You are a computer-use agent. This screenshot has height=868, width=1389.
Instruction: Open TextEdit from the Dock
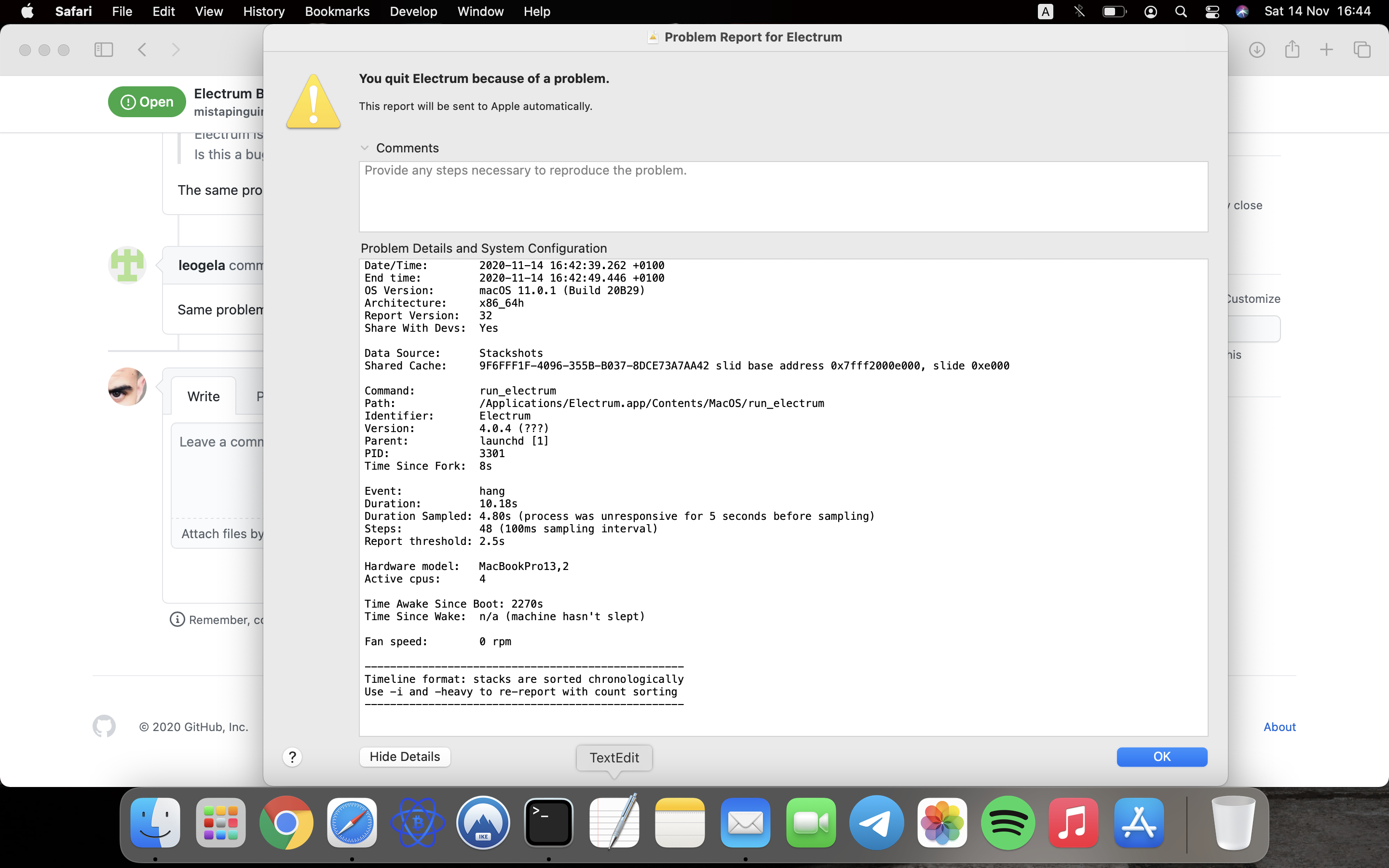(x=614, y=822)
